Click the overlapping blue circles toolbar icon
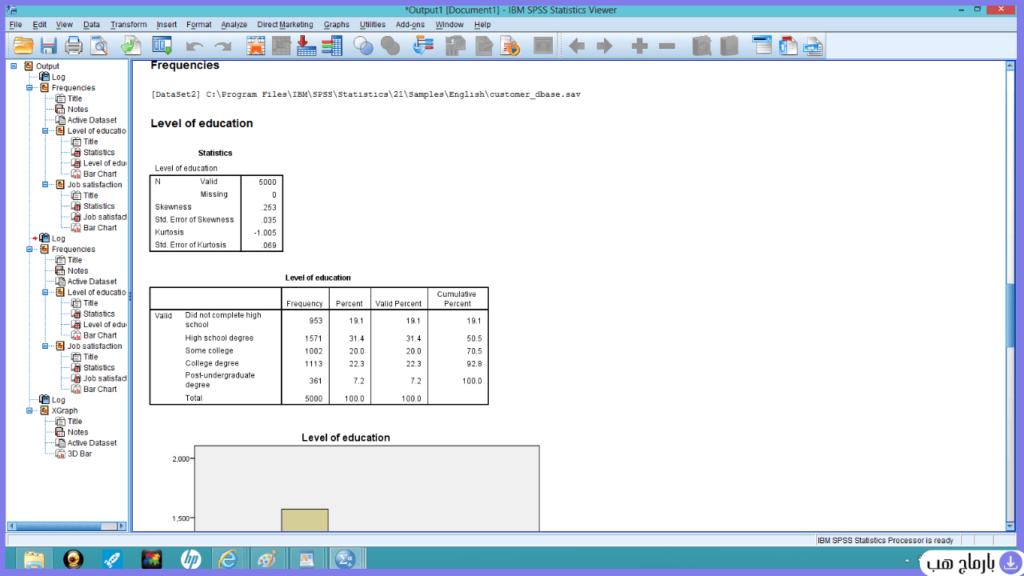The height and width of the screenshot is (576, 1024). (x=363, y=46)
